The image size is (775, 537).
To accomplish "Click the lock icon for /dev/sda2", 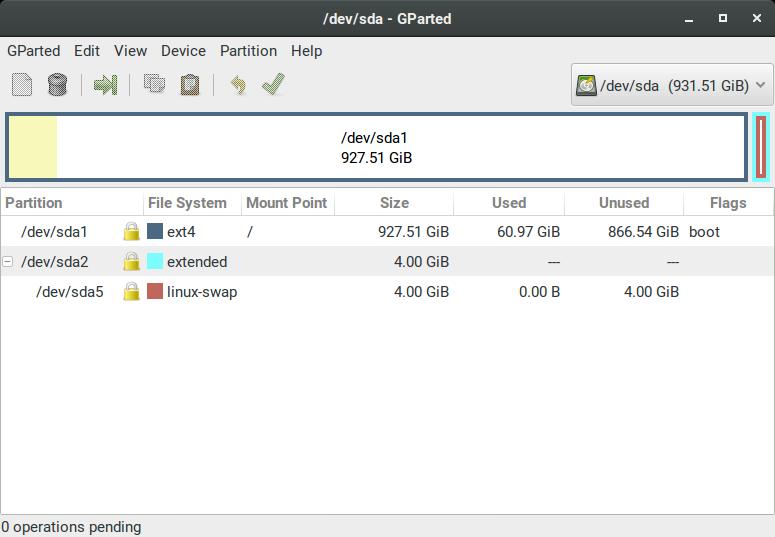I will pos(131,262).
